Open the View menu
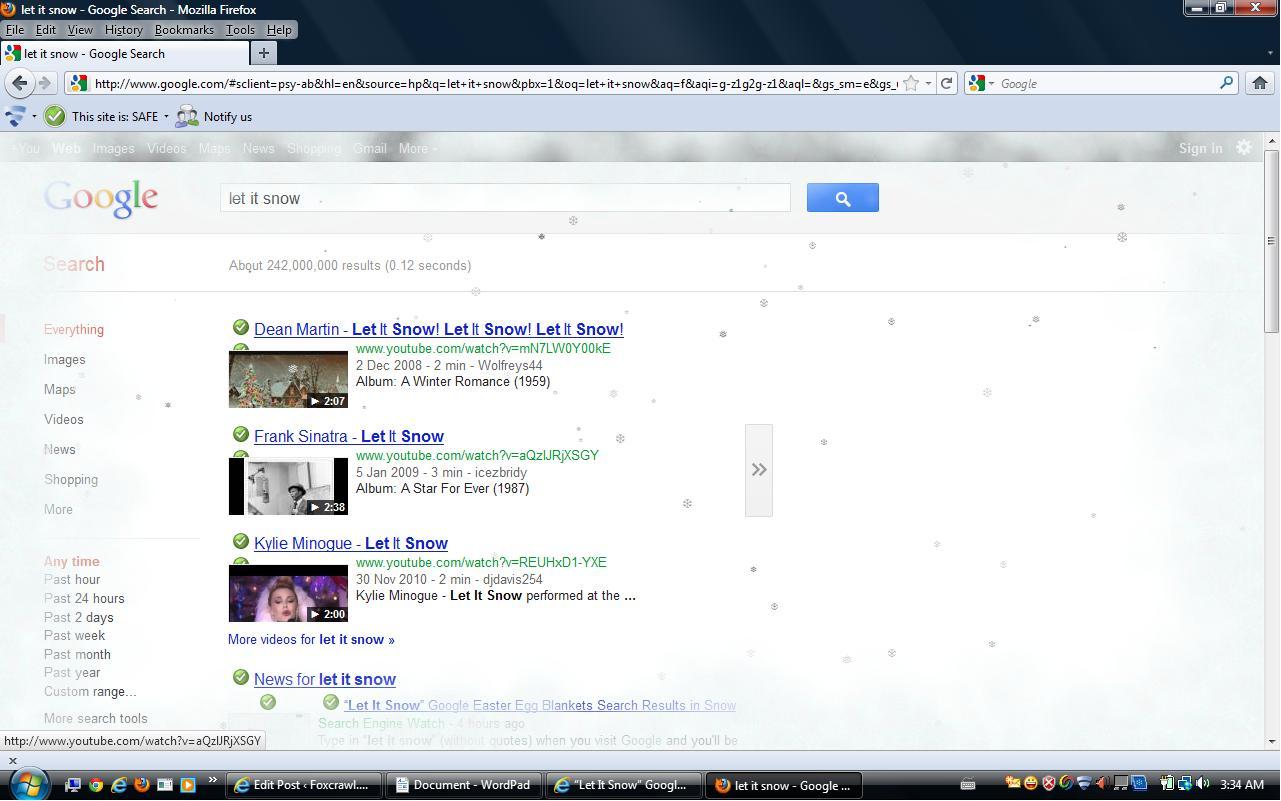This screenshot has height=801, width=1281. 80,30
